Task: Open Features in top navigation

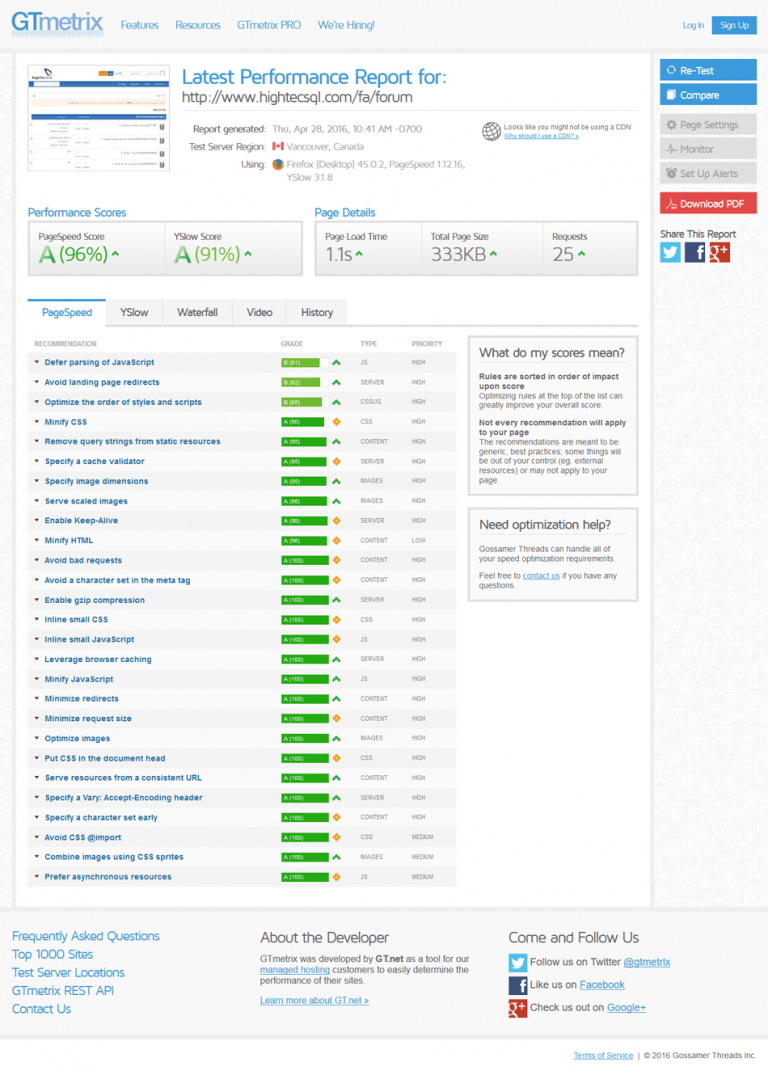Action: 139,25
